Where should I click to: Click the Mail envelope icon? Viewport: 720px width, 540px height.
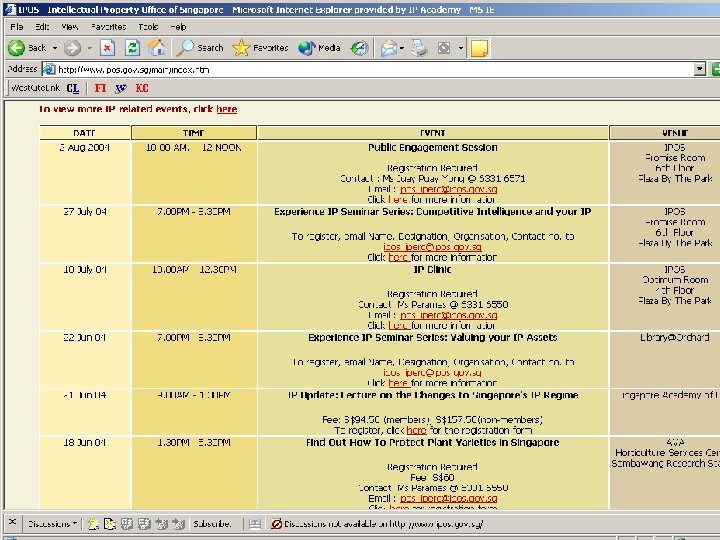point(388,48)
